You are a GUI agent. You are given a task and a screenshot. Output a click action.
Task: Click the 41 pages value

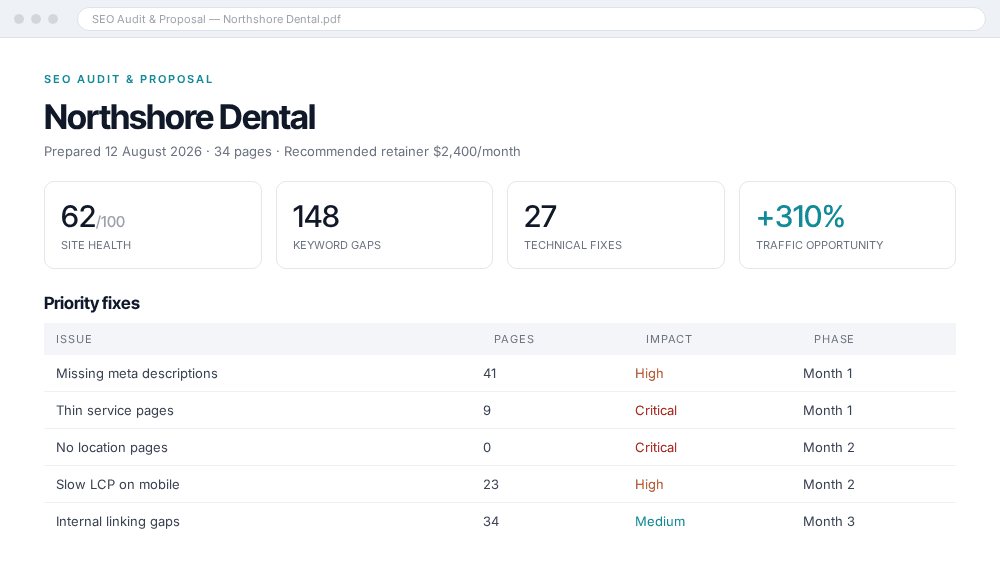point(490,374)
